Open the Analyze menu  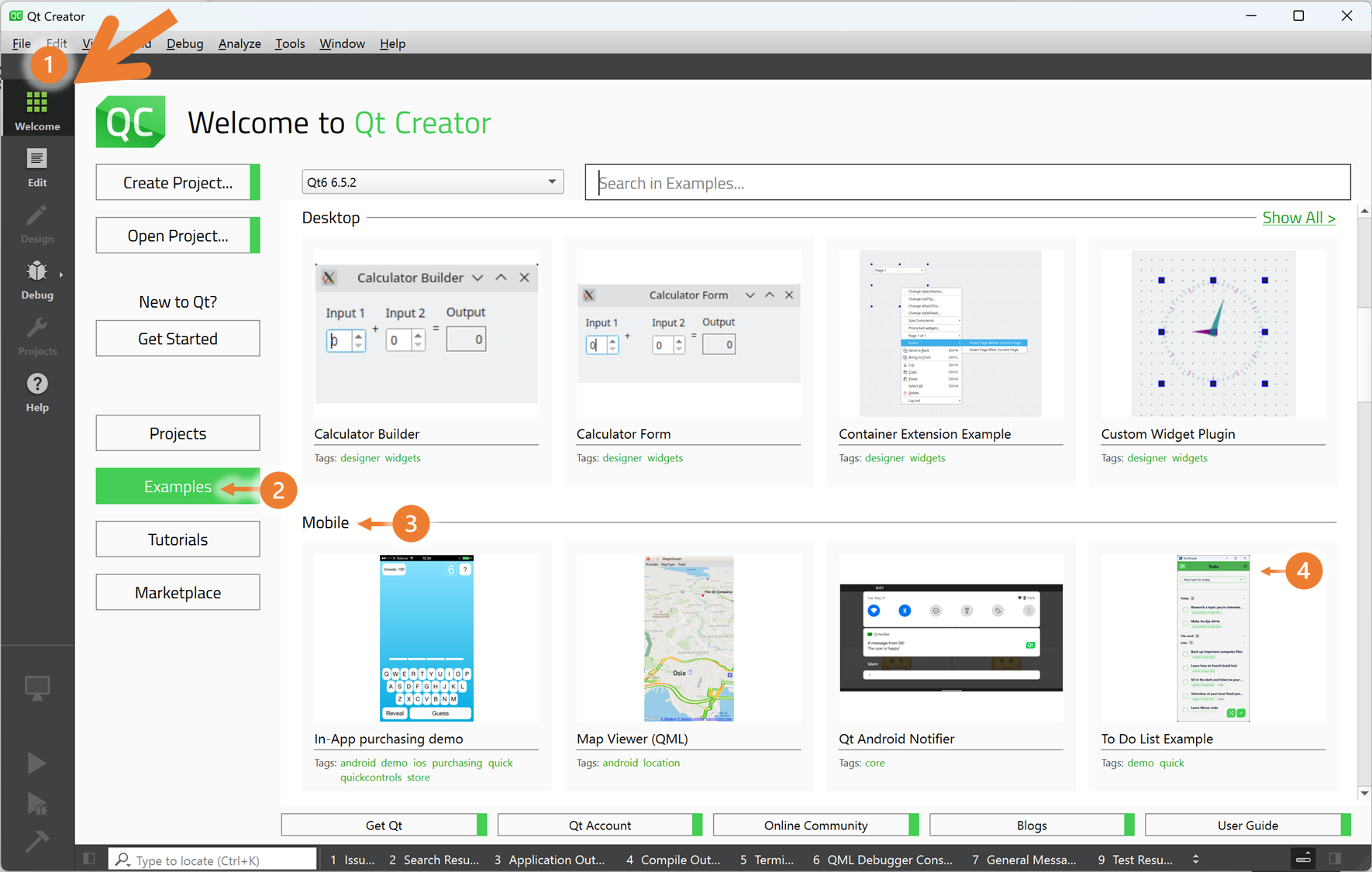click(x=240, y=43)
